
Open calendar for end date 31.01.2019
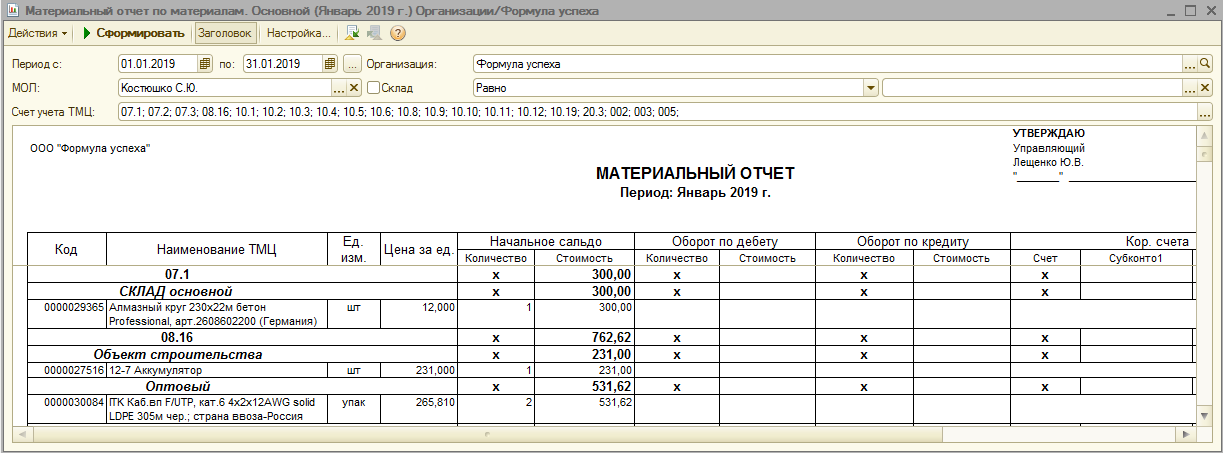tap(329, 64)
